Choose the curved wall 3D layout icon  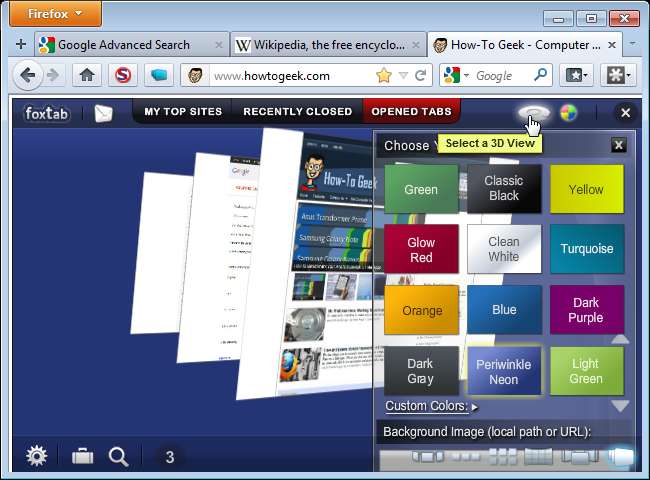[x=538, y=457]
